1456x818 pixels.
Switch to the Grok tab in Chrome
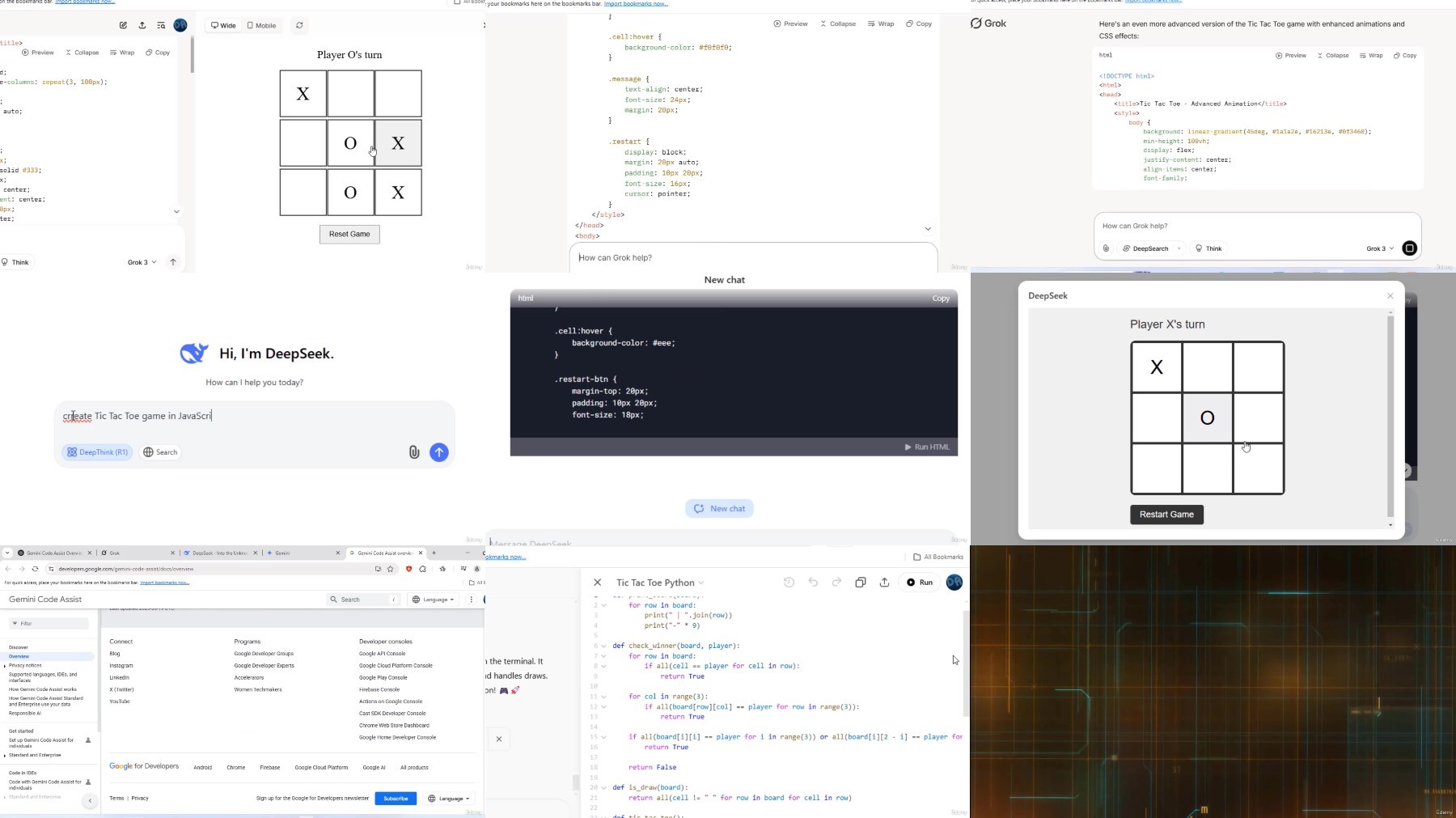click(138, 553)
